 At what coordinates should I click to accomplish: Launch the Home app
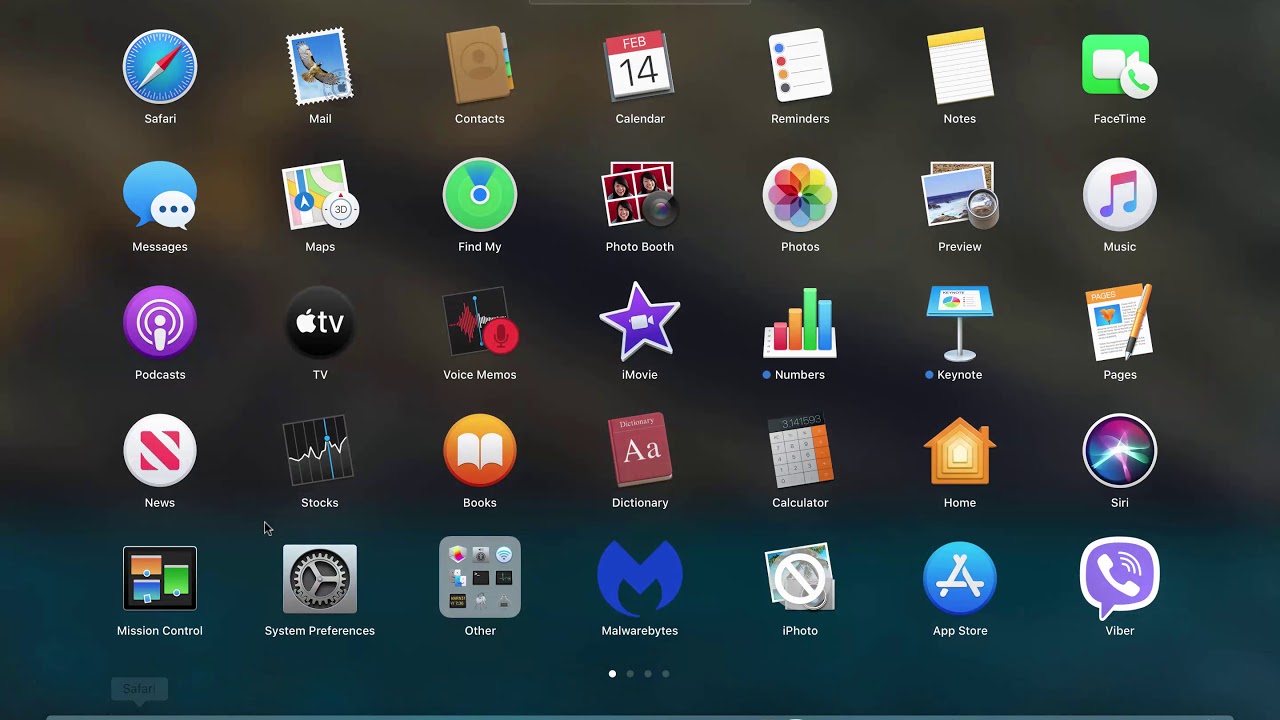tap(960, 451)
